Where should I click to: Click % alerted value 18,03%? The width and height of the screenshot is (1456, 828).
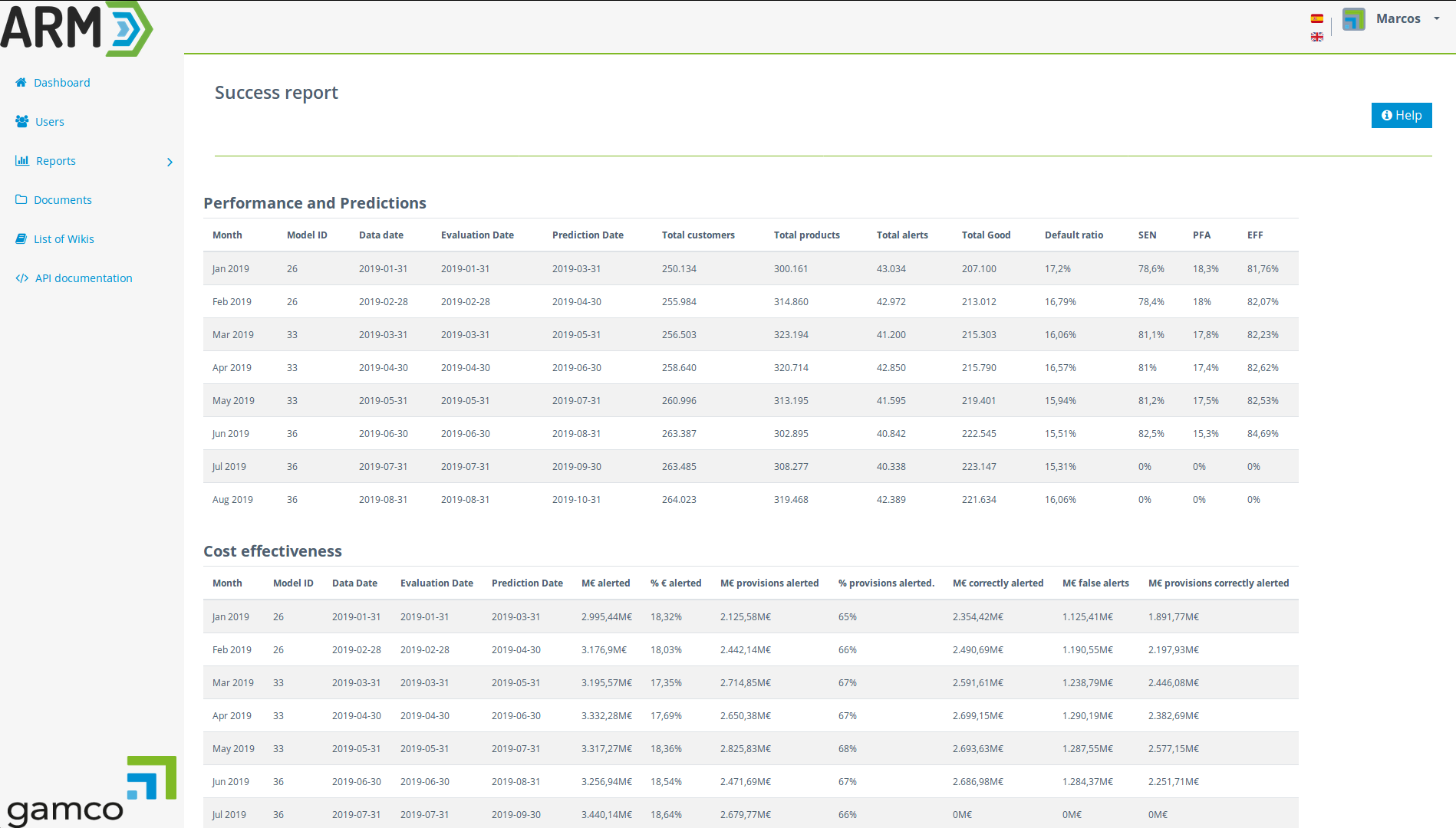(666, 650)
